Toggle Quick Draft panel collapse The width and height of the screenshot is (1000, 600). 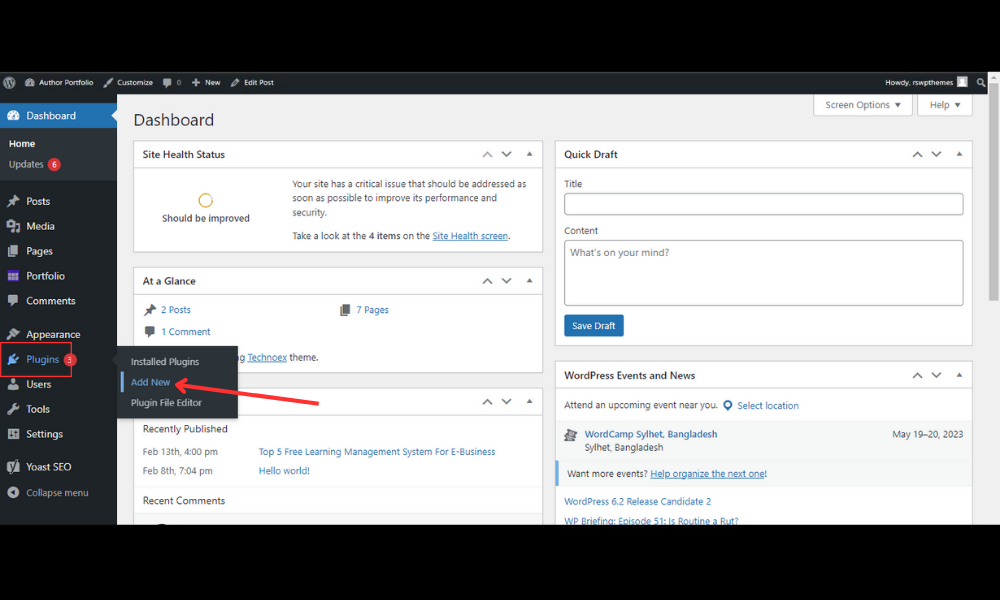(x=959, y=154)
